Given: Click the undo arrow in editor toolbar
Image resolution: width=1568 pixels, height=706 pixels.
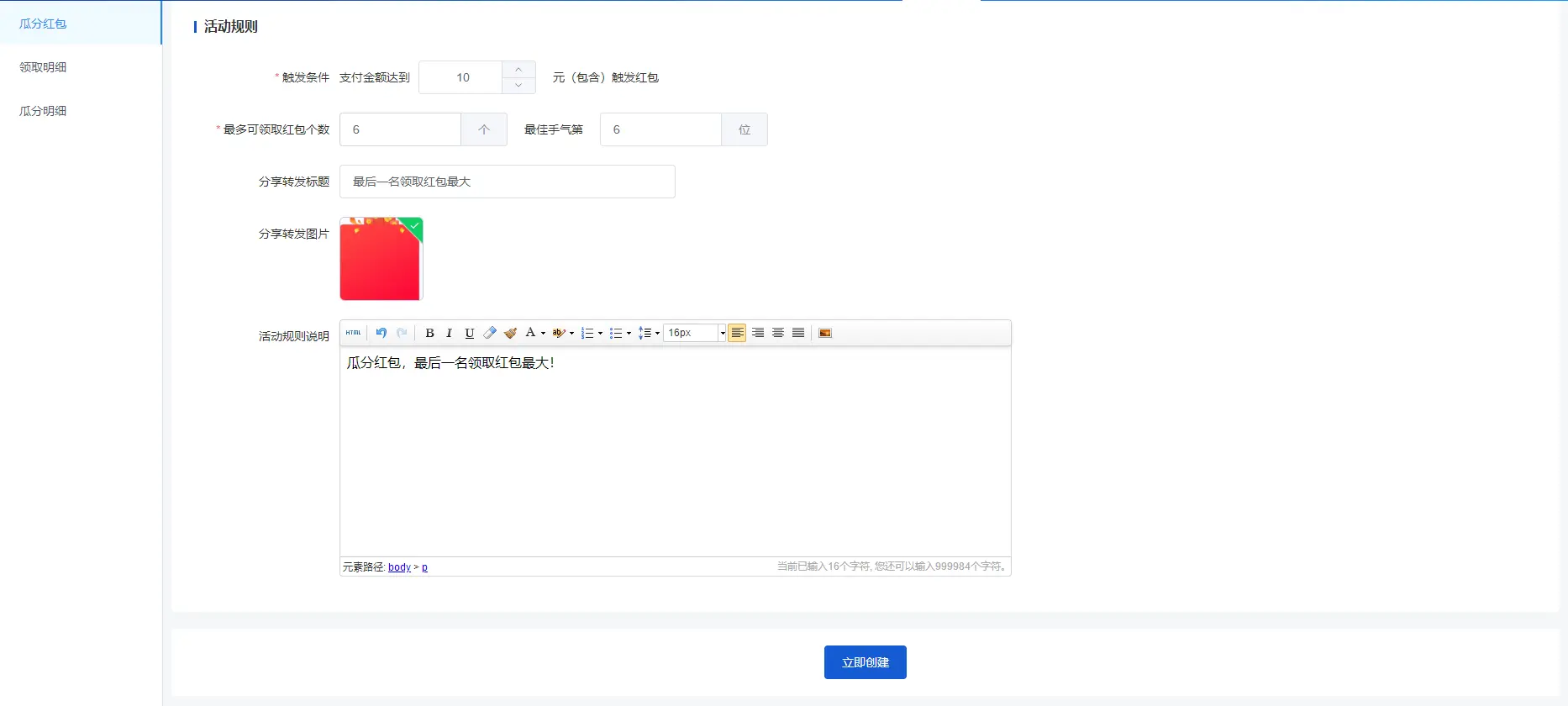Looking at the screenshot, I should coord(381,333).
